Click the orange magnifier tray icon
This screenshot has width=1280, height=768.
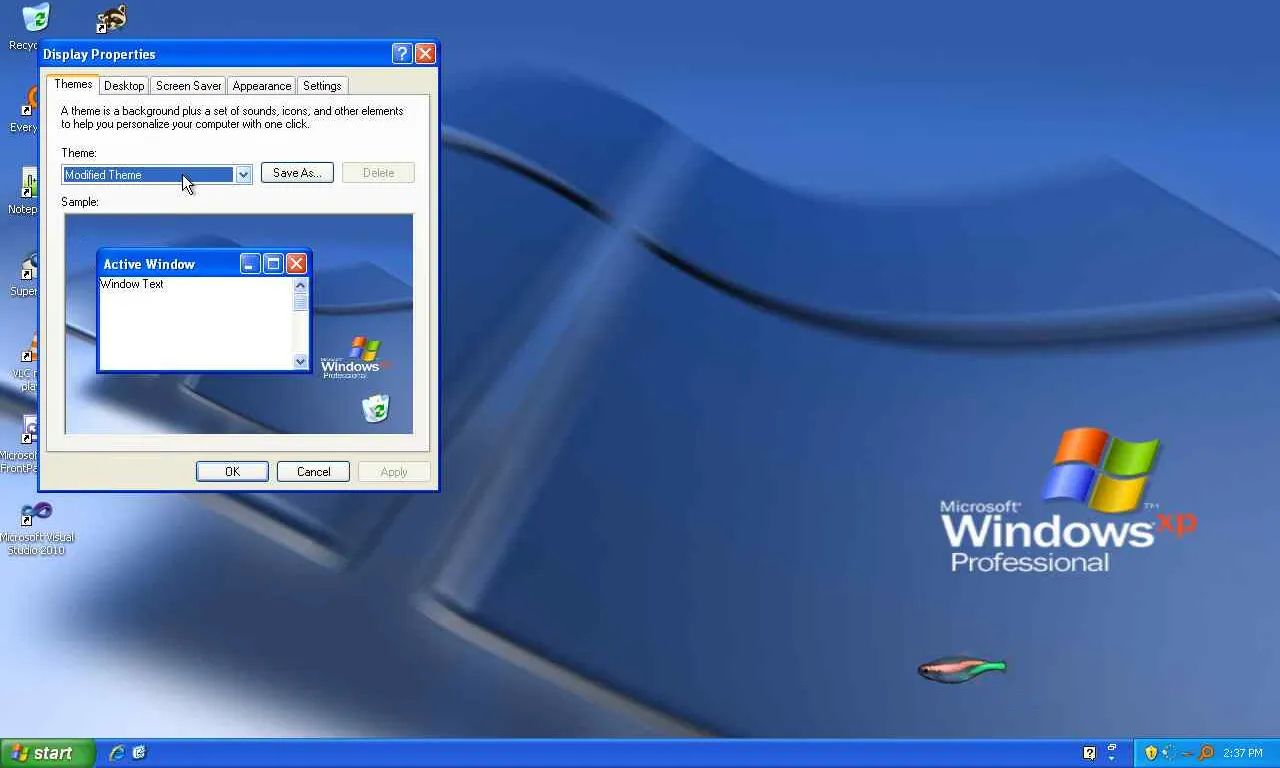[1206, 753]
